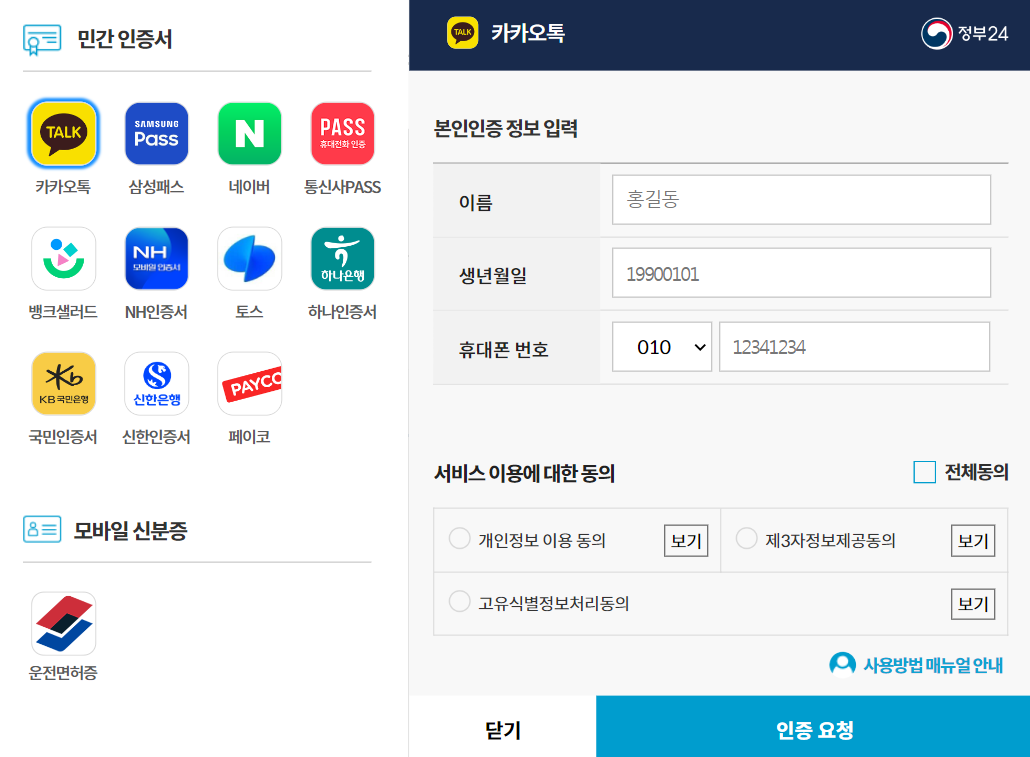View the 제3자정보제공동의 terms (보기)

(973, 541)
